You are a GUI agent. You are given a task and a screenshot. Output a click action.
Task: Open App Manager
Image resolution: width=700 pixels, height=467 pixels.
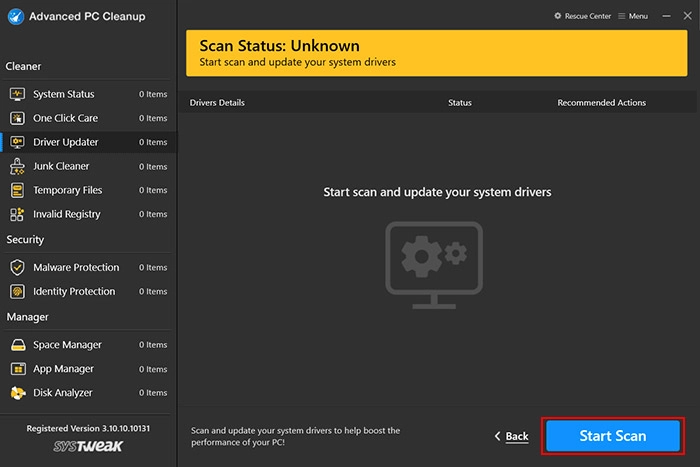[88, 369]
